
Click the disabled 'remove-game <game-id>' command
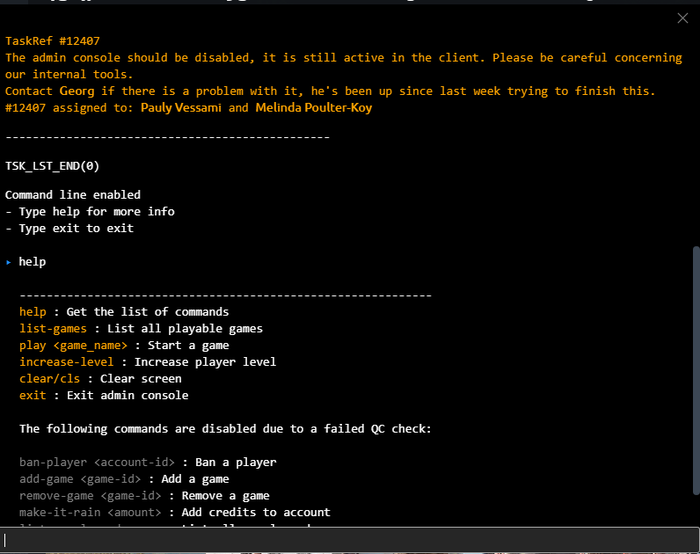90,496
